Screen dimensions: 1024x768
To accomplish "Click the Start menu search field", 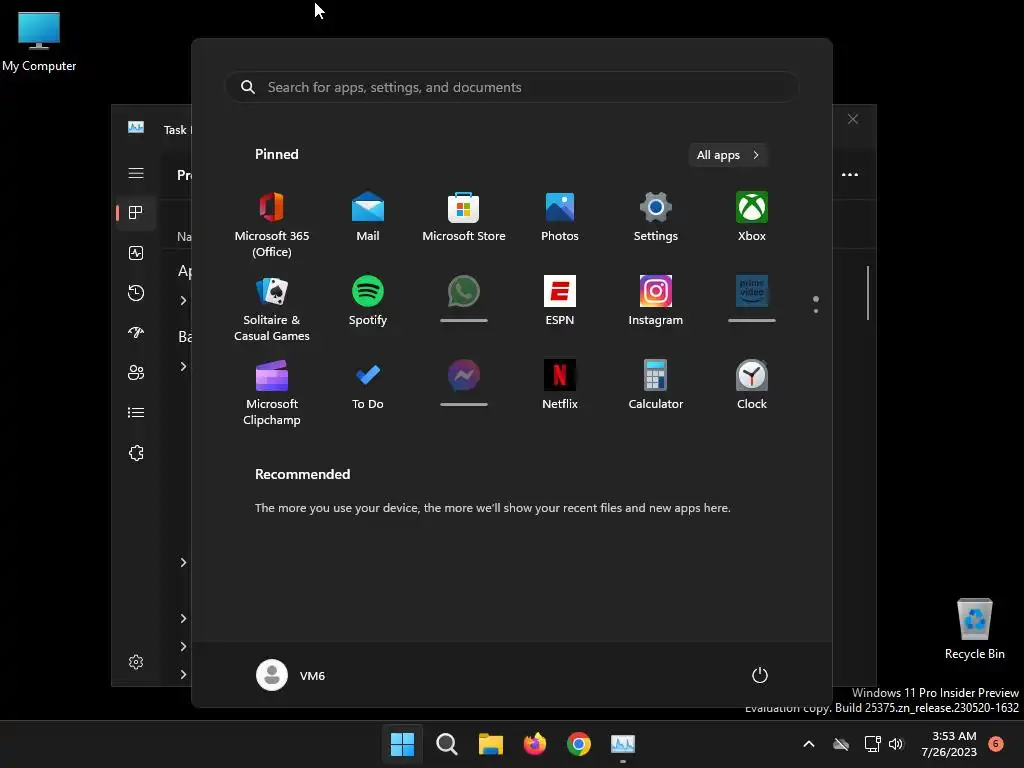I will pyautogui.click(x=512, y=87).
